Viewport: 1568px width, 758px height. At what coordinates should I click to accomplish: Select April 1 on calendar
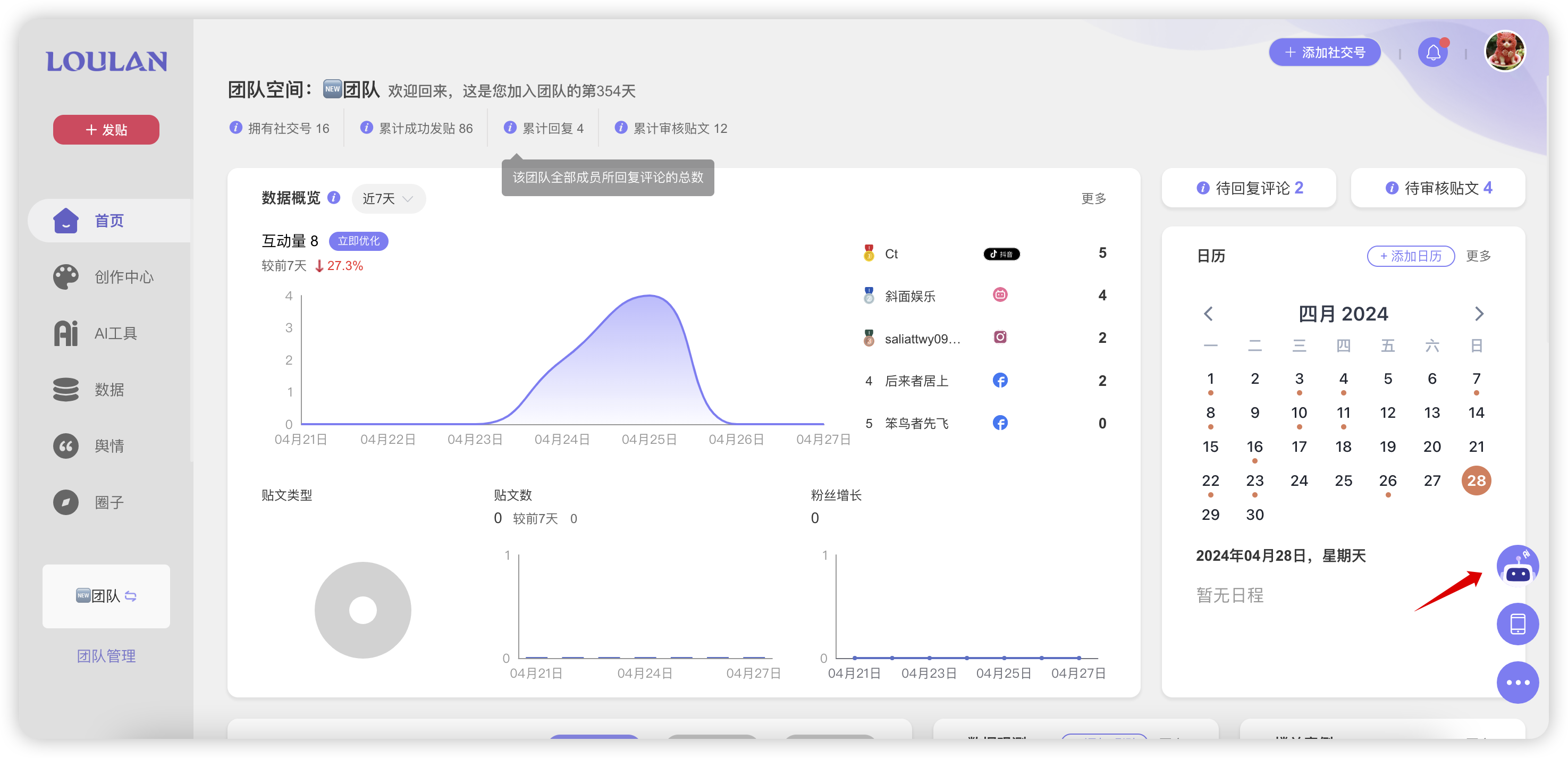pyautogui.click(x=1210, y=378)
